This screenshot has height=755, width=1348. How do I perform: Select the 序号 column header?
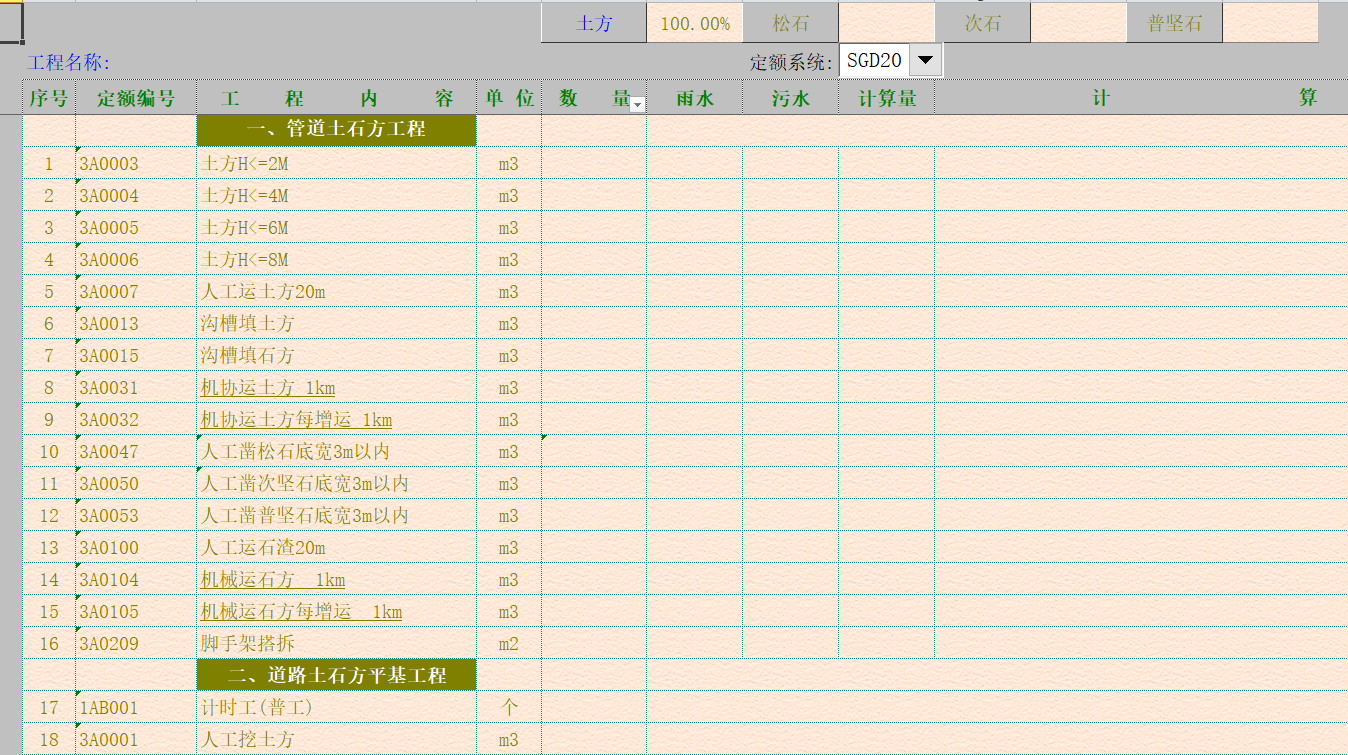[49, 98]
